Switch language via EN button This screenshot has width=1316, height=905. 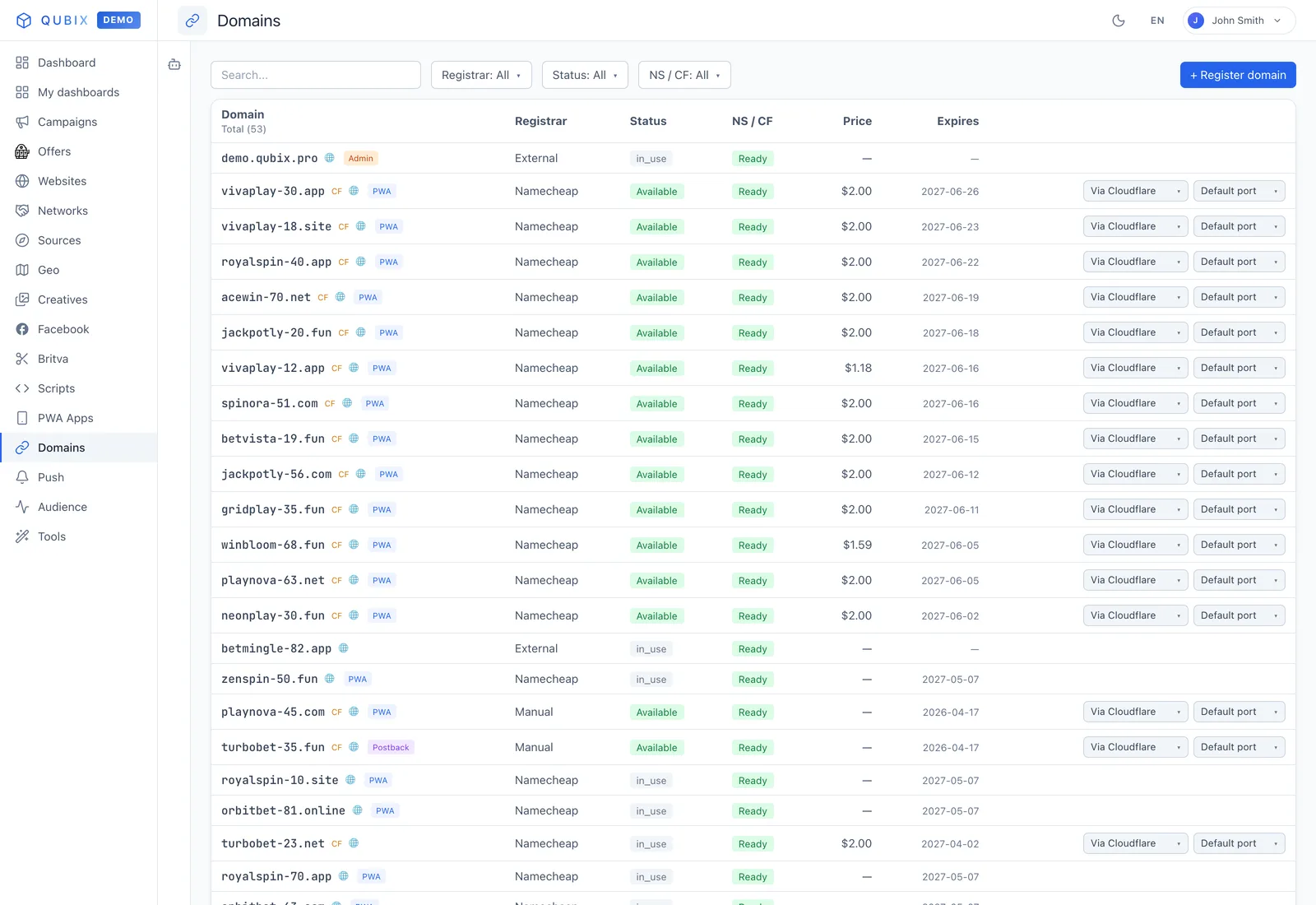1157,21
